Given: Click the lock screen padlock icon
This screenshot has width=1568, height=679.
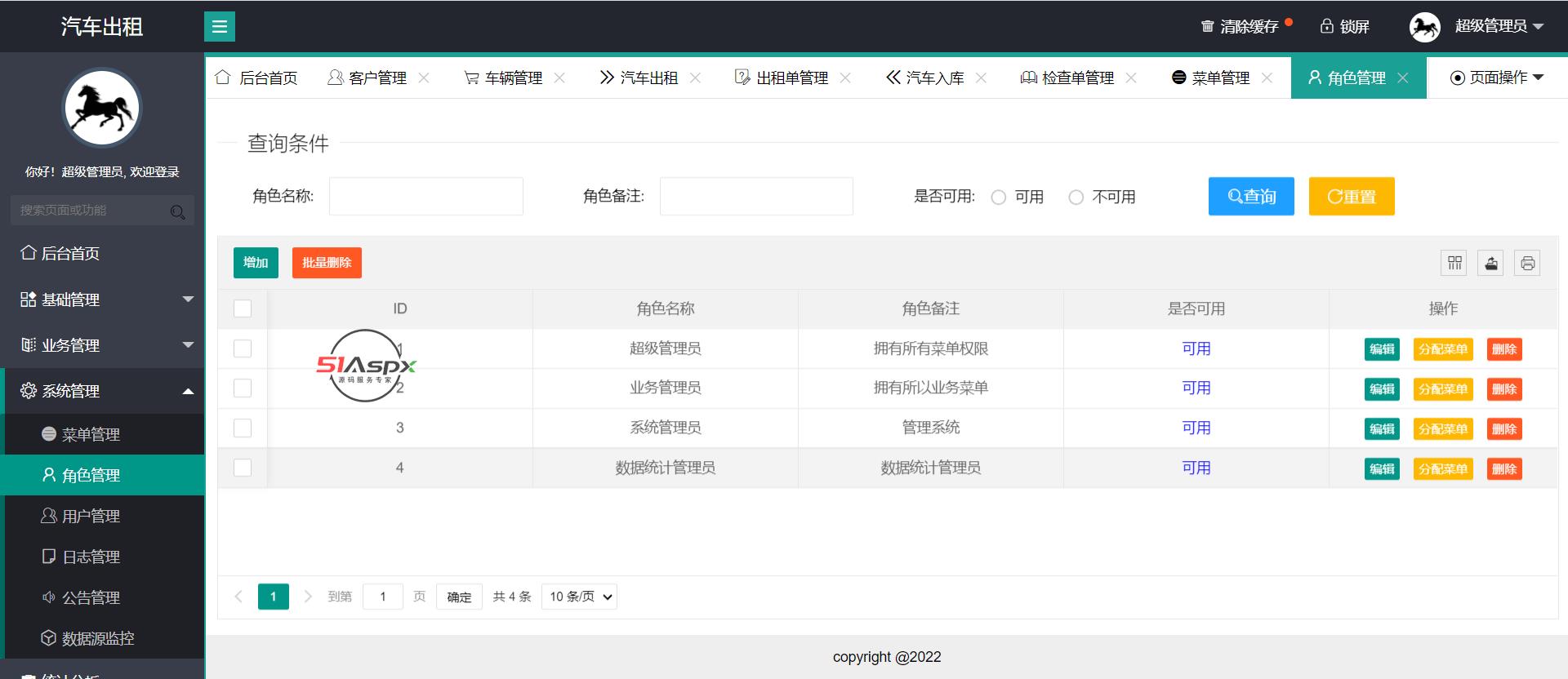Looking at the screenshot, I should [1327, 26].
